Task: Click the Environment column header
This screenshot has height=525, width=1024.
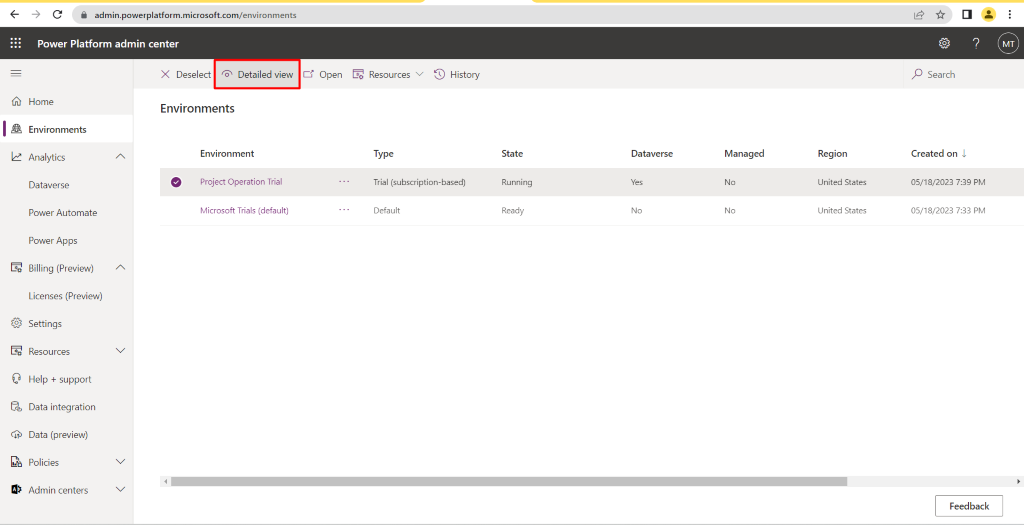Action: [227, 153]
